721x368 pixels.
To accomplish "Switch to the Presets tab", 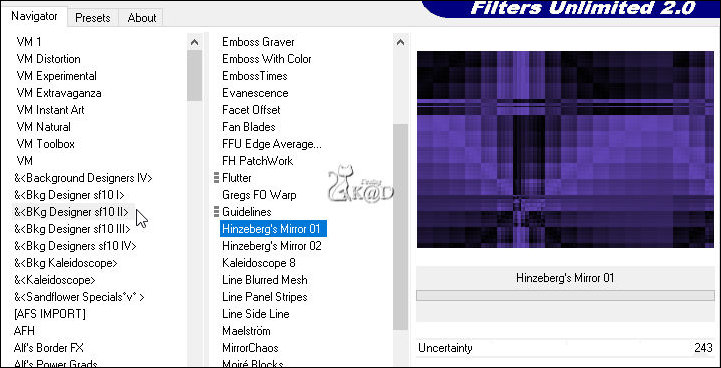I will tap(93, 18).
